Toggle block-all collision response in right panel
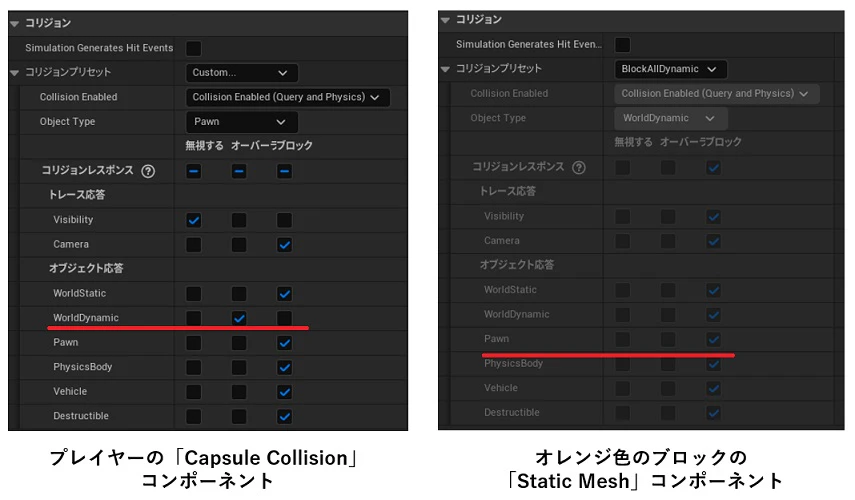 pyautogui.click(x=713, y=168)
